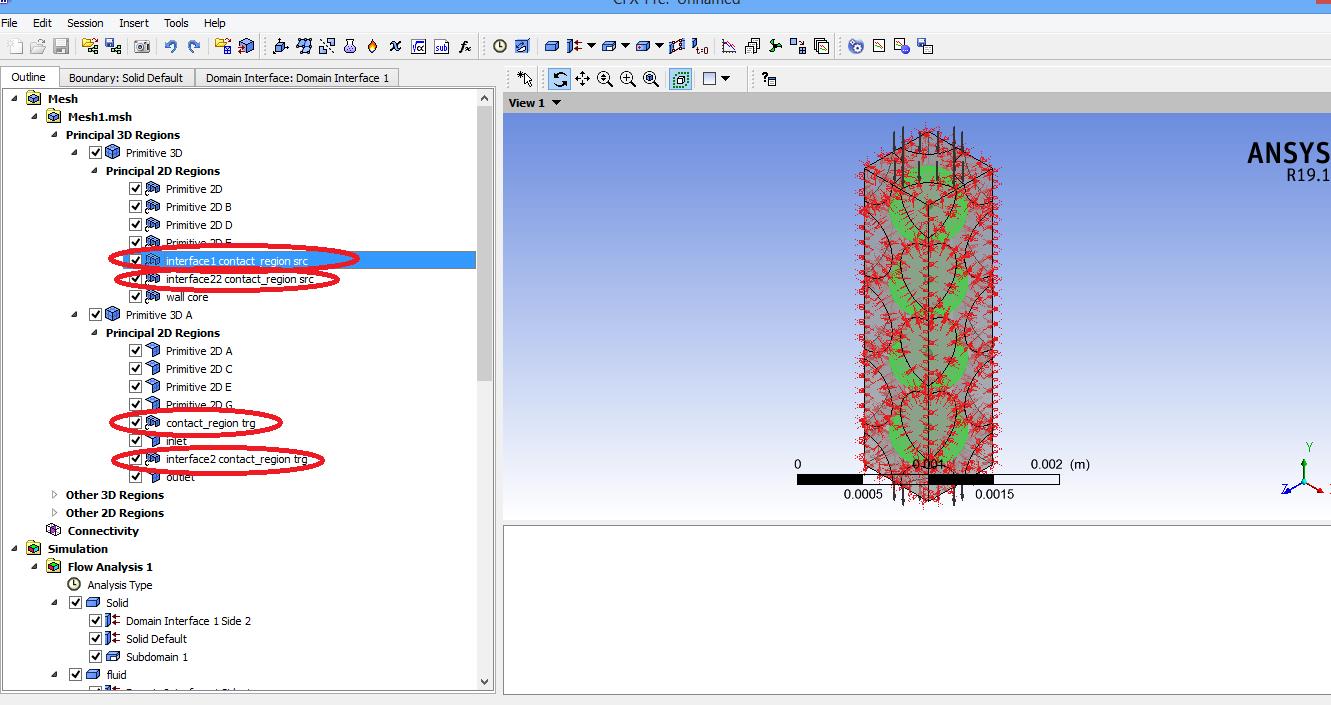Activate the Zoom Box tool in viewer toolbar

[627, 78]
